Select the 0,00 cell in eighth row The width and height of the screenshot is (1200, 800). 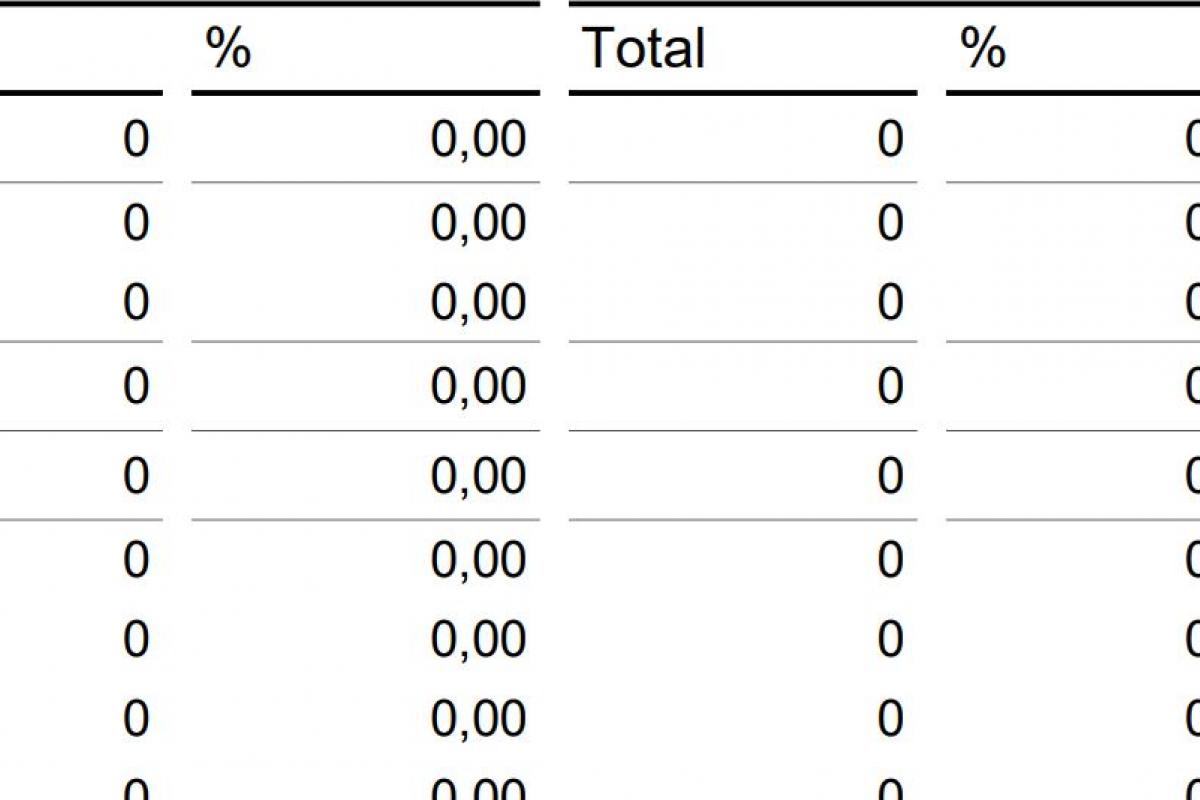pos(478,719)
